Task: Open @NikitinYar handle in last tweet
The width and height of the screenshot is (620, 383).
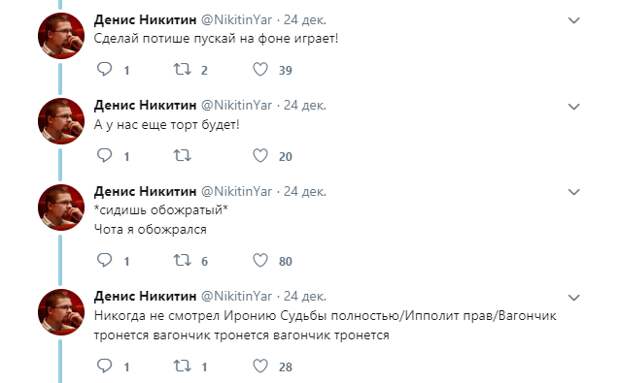Action: [236, 296]
